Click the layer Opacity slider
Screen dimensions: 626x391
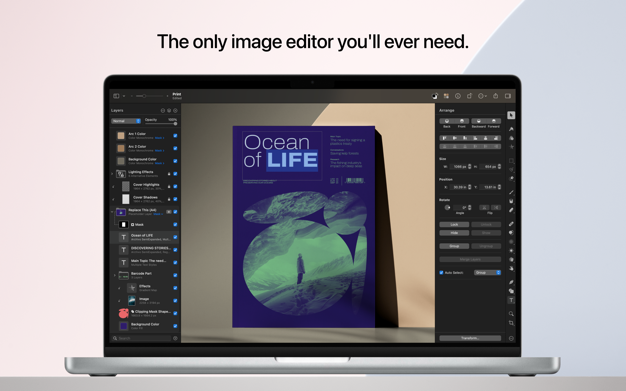point(160,124)
